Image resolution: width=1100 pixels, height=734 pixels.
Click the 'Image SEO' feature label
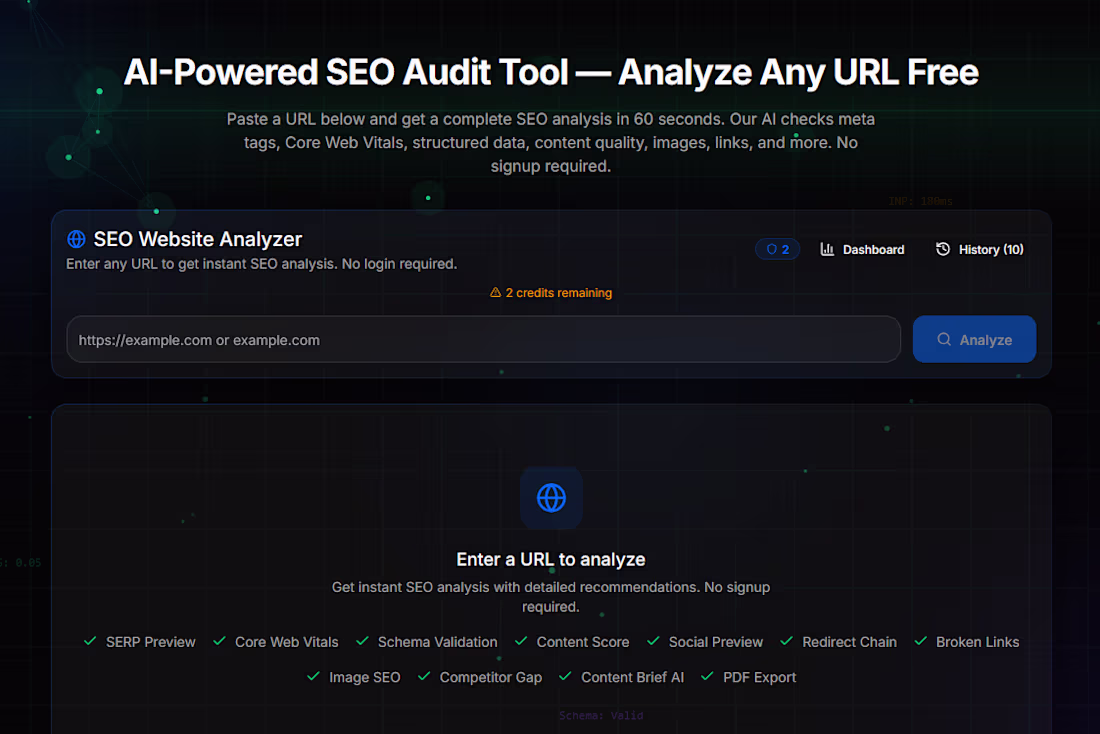364,677
